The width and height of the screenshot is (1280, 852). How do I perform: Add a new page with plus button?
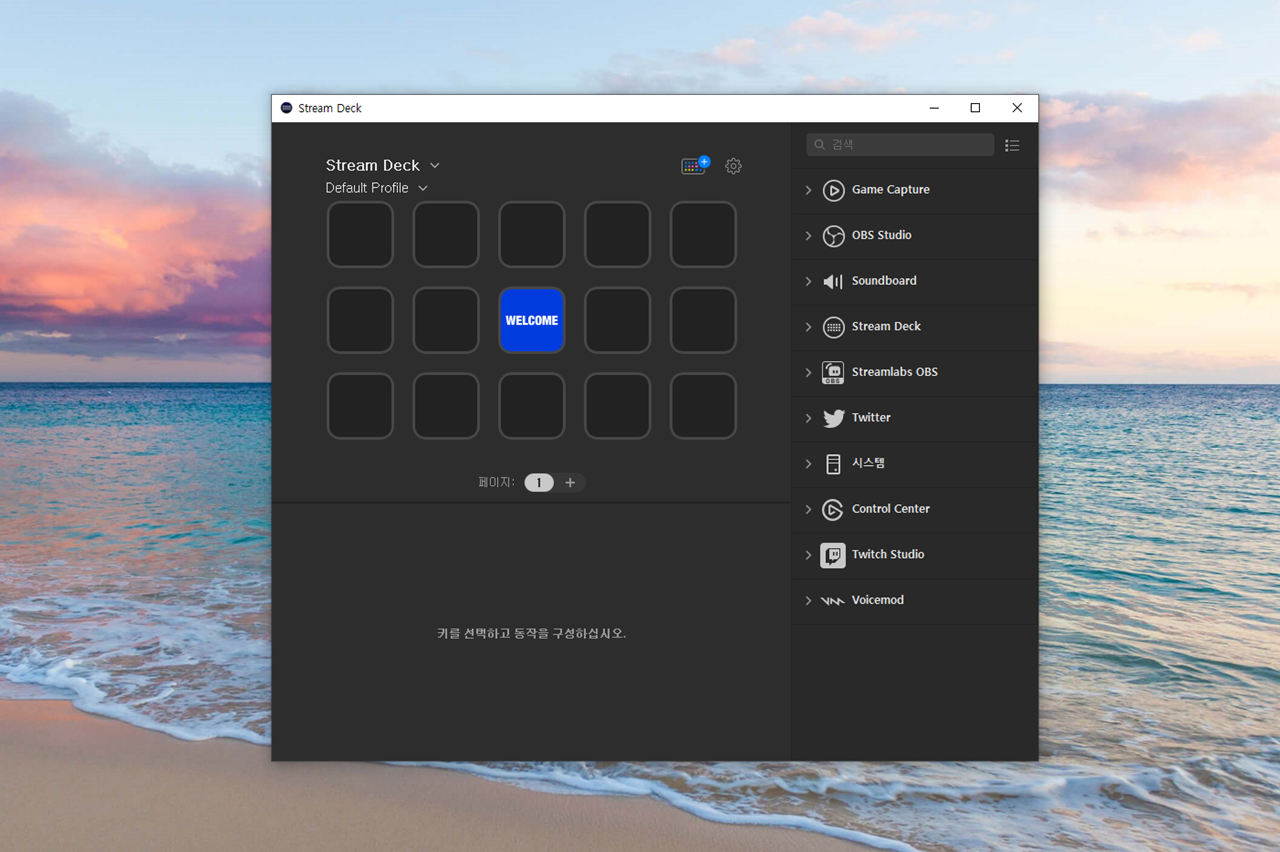pos(570,483)
